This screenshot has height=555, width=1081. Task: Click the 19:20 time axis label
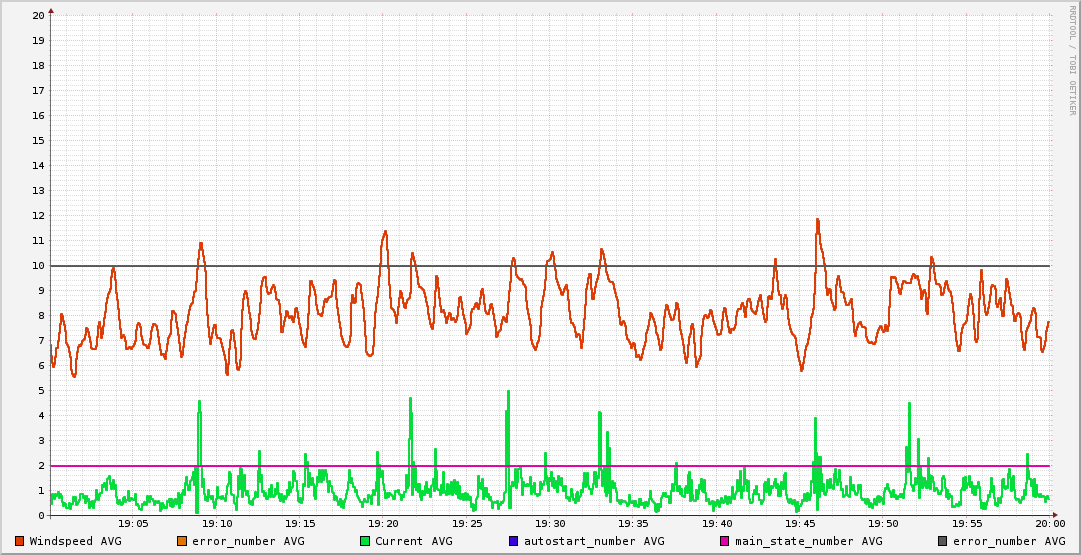(383, 524)
